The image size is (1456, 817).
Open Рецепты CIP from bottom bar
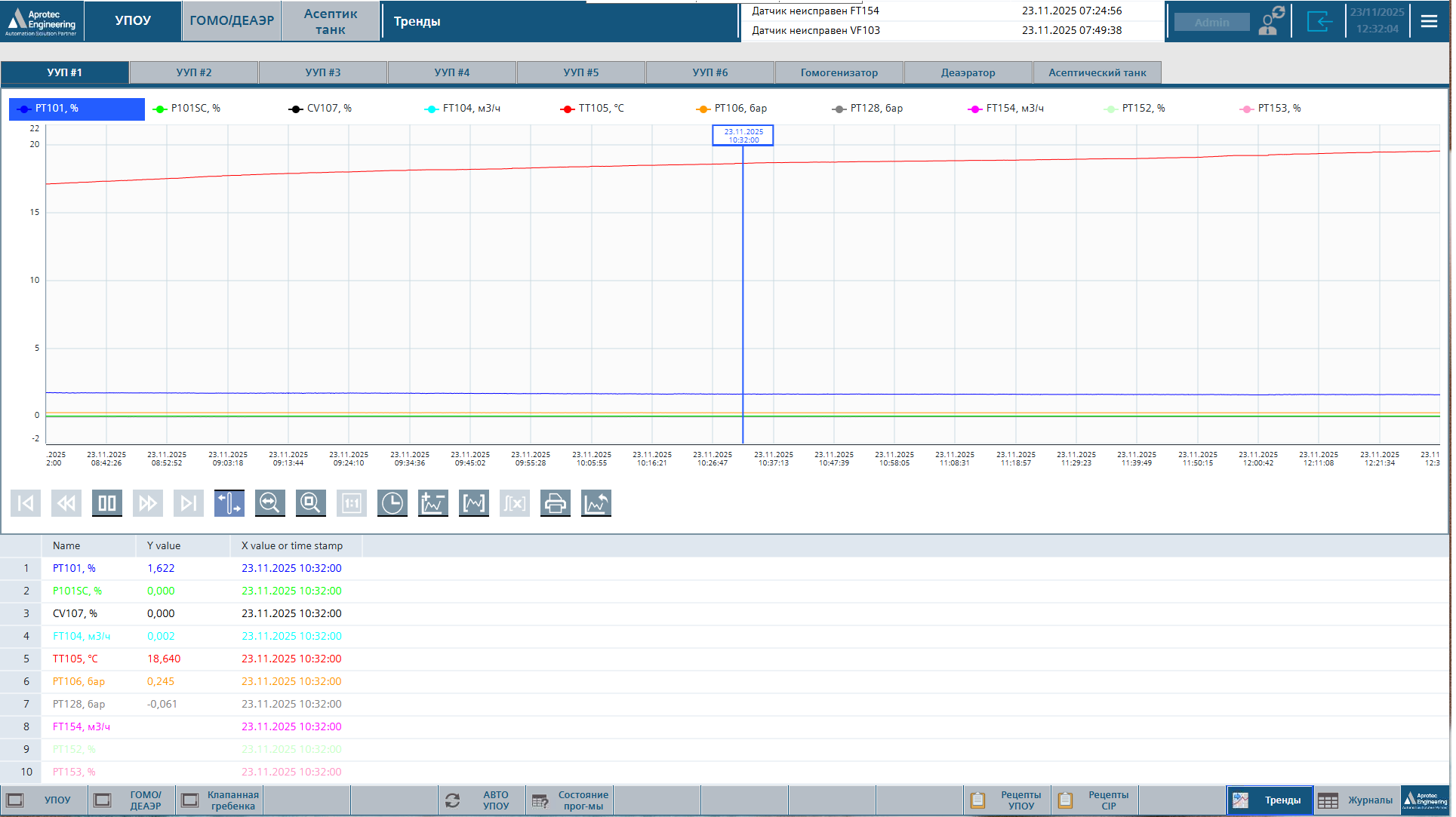tap(1095, 800)
